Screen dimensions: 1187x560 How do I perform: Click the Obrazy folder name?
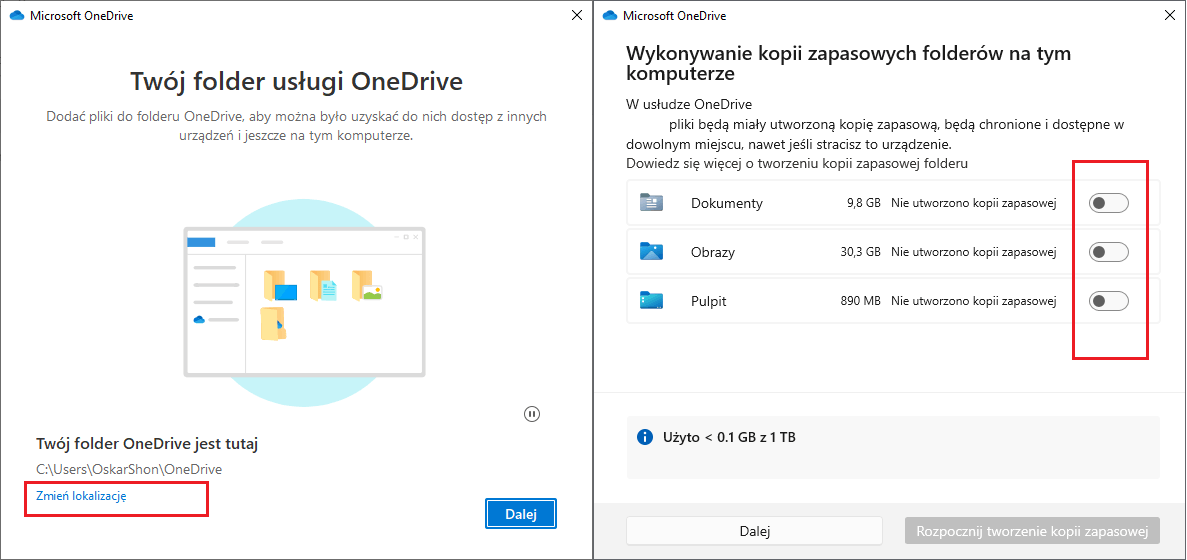713,252
